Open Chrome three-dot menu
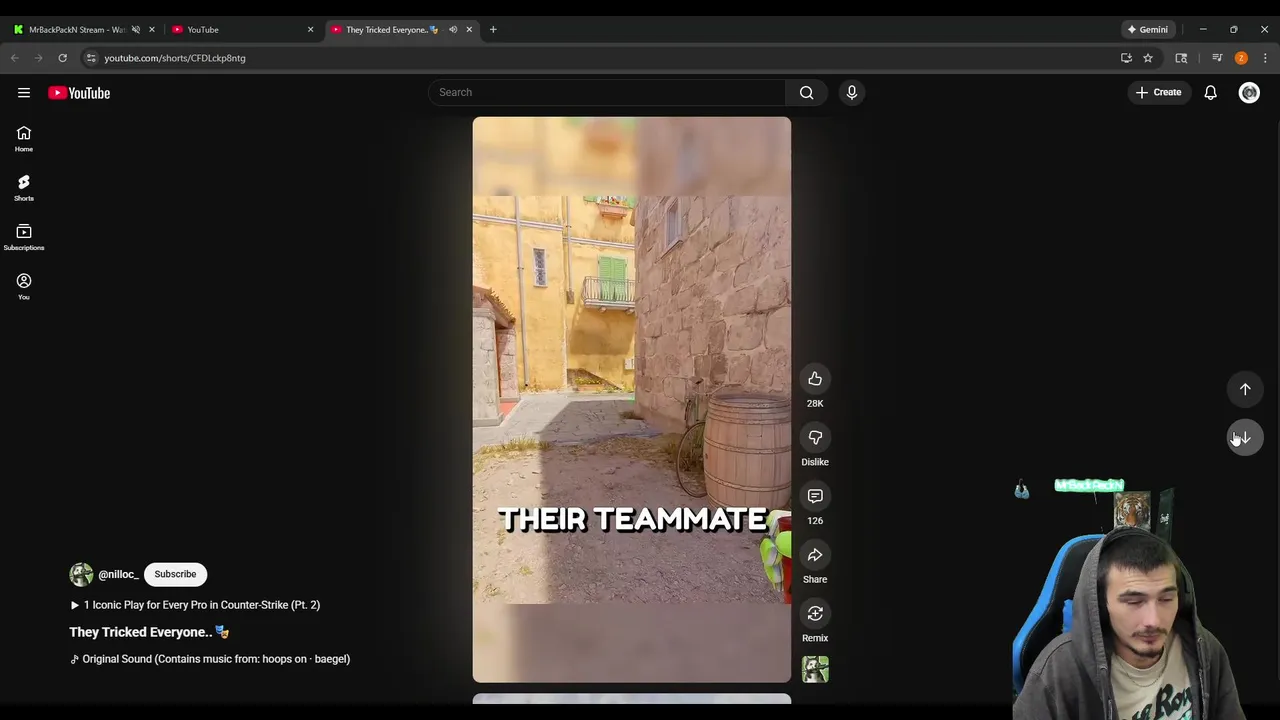 (x=1265, y=58)
